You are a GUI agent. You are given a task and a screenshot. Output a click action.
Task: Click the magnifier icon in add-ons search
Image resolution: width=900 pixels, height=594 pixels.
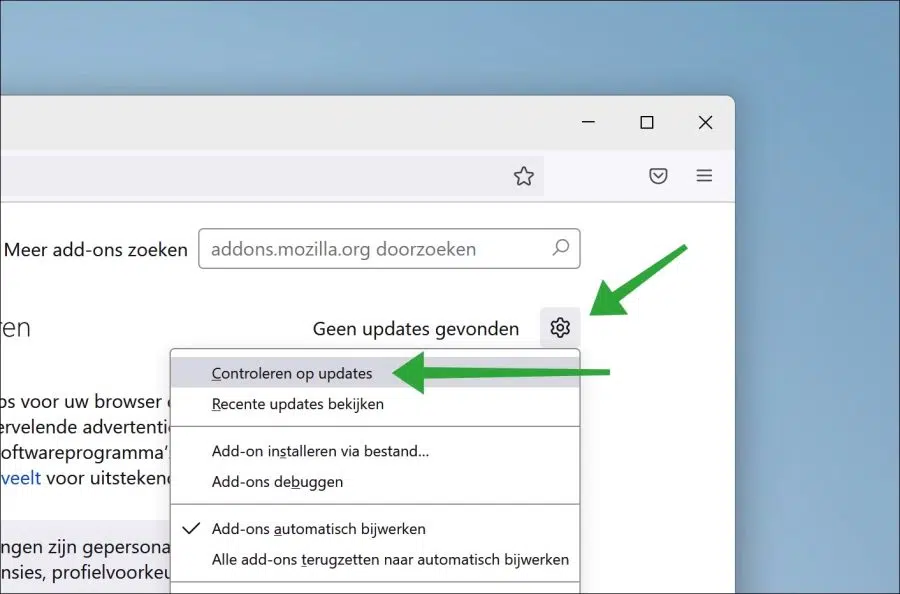561,248
